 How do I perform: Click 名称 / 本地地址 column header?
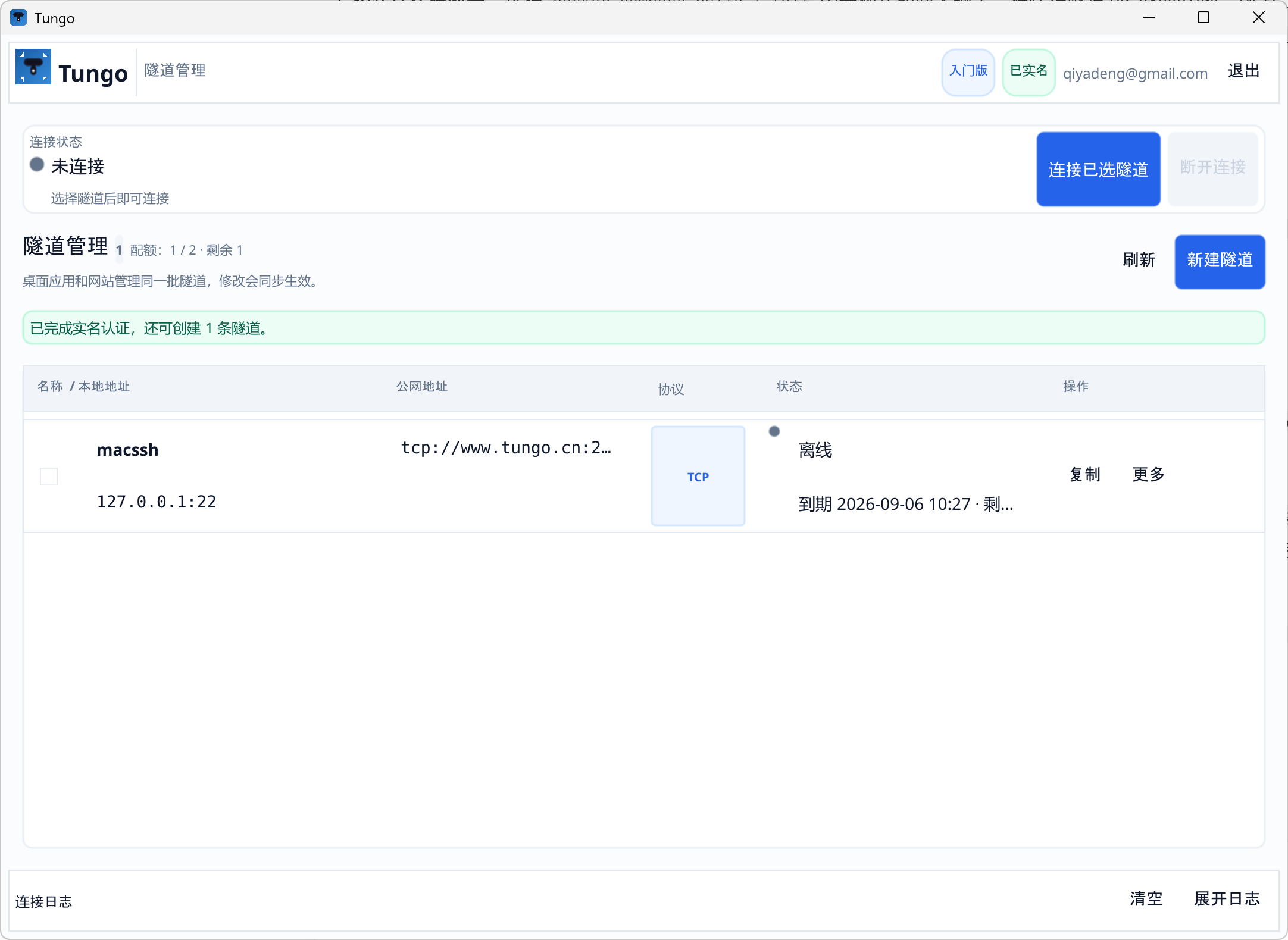(x=83, y=387)
